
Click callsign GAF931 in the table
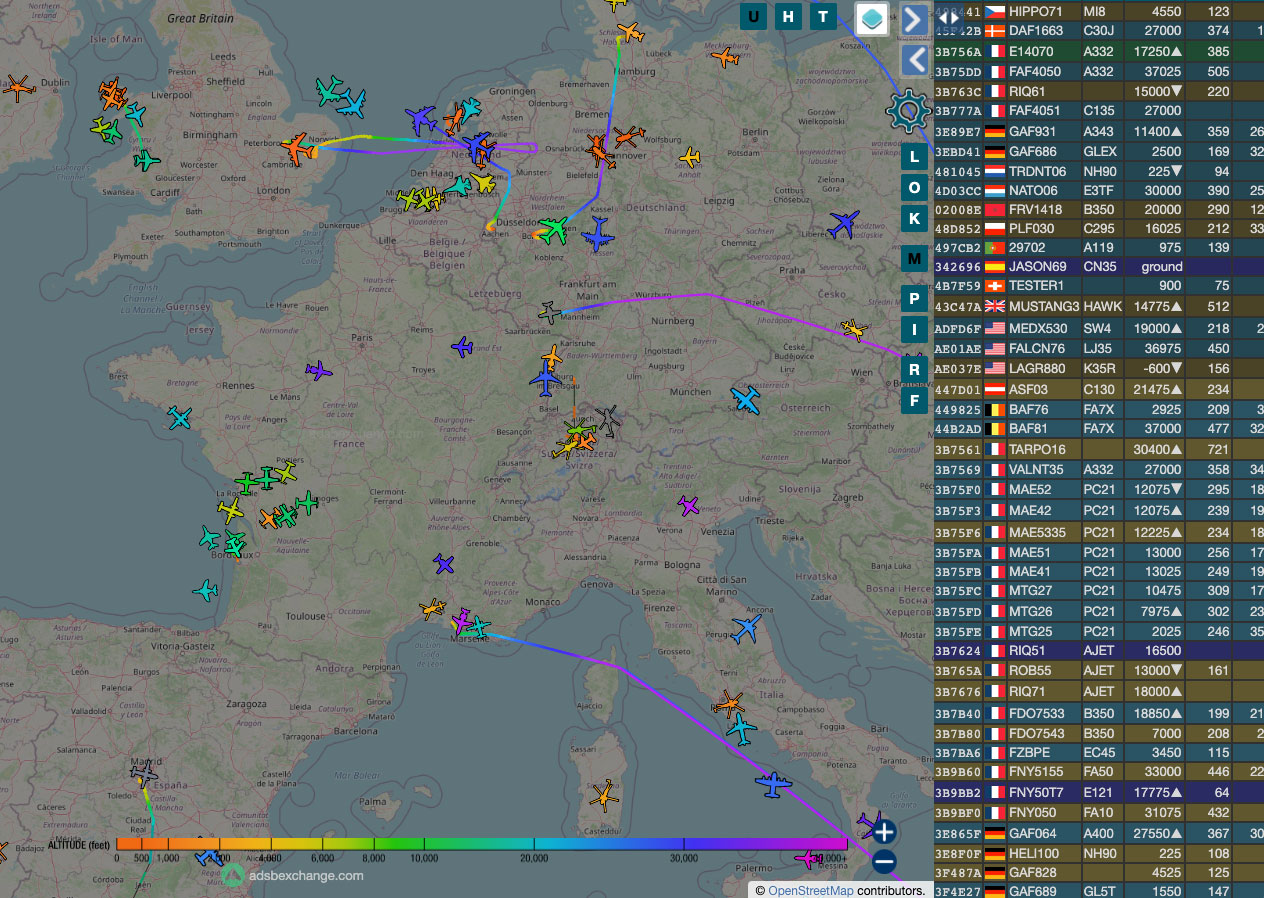[1033, 131]
